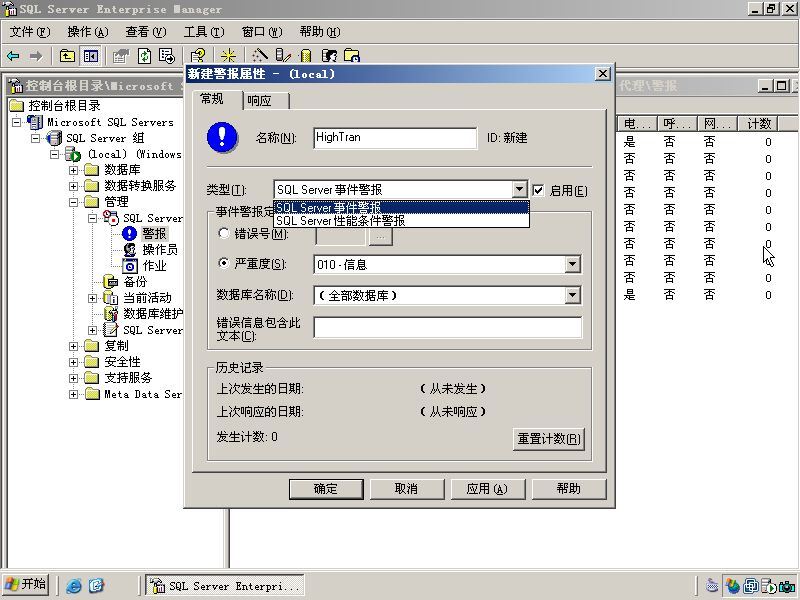
Task: Click the yellow New star toolbar icon
Action: coord(228,56)
